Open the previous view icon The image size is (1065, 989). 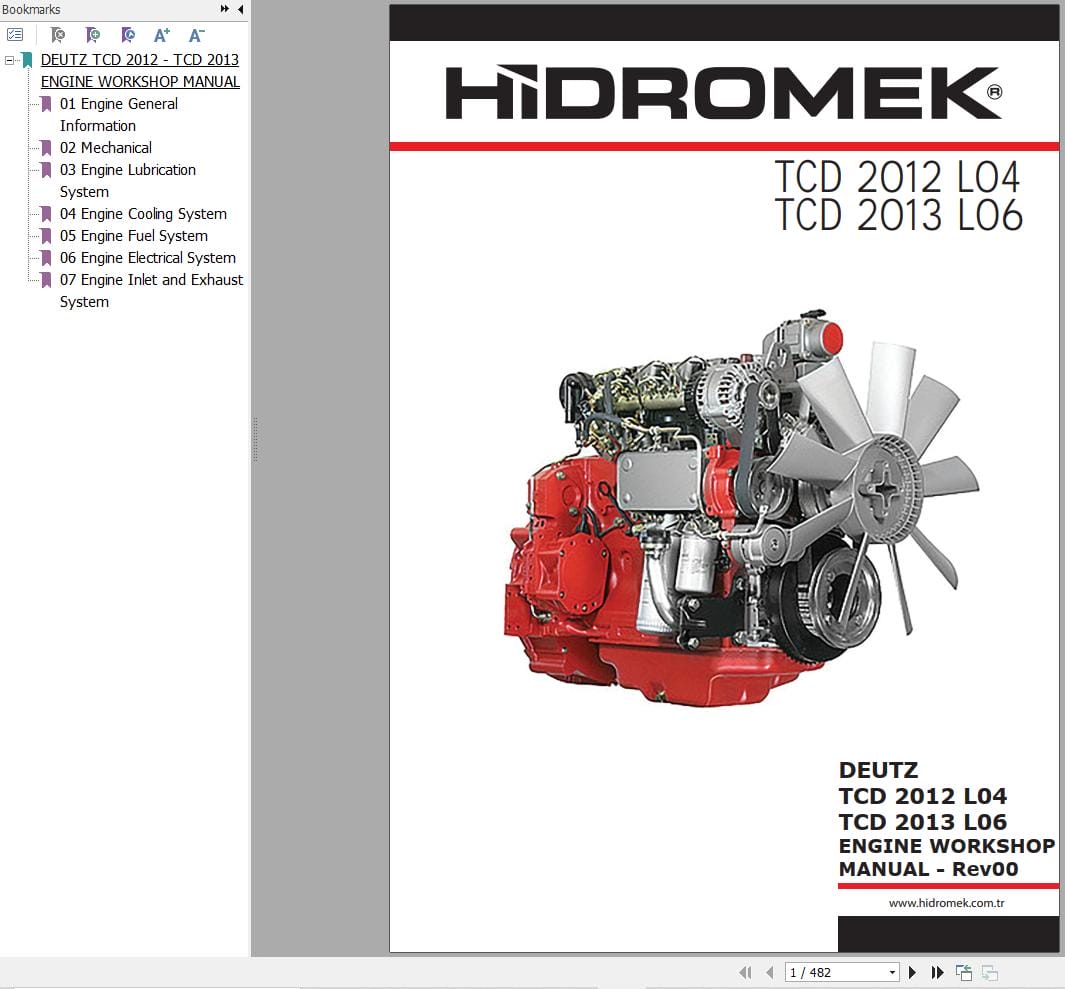click(x=963, y=971)
